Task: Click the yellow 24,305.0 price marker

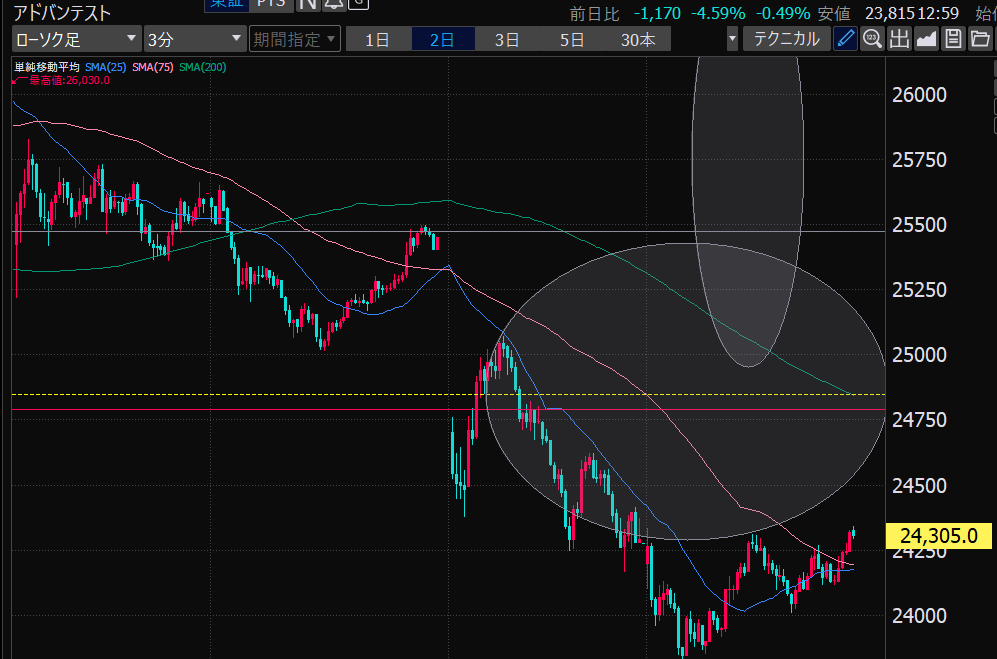Action: point(938,536)
